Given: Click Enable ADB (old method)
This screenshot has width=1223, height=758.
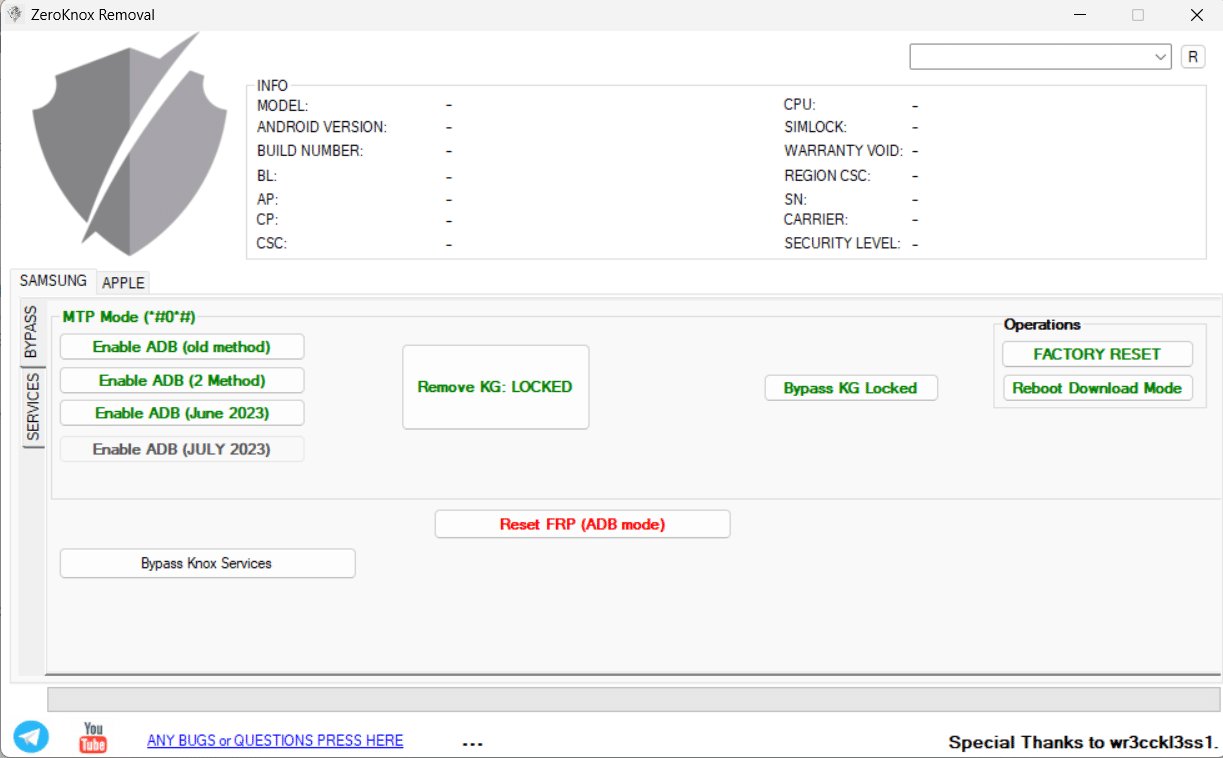Looking at the screenshot, I should (x=181, y=346).
